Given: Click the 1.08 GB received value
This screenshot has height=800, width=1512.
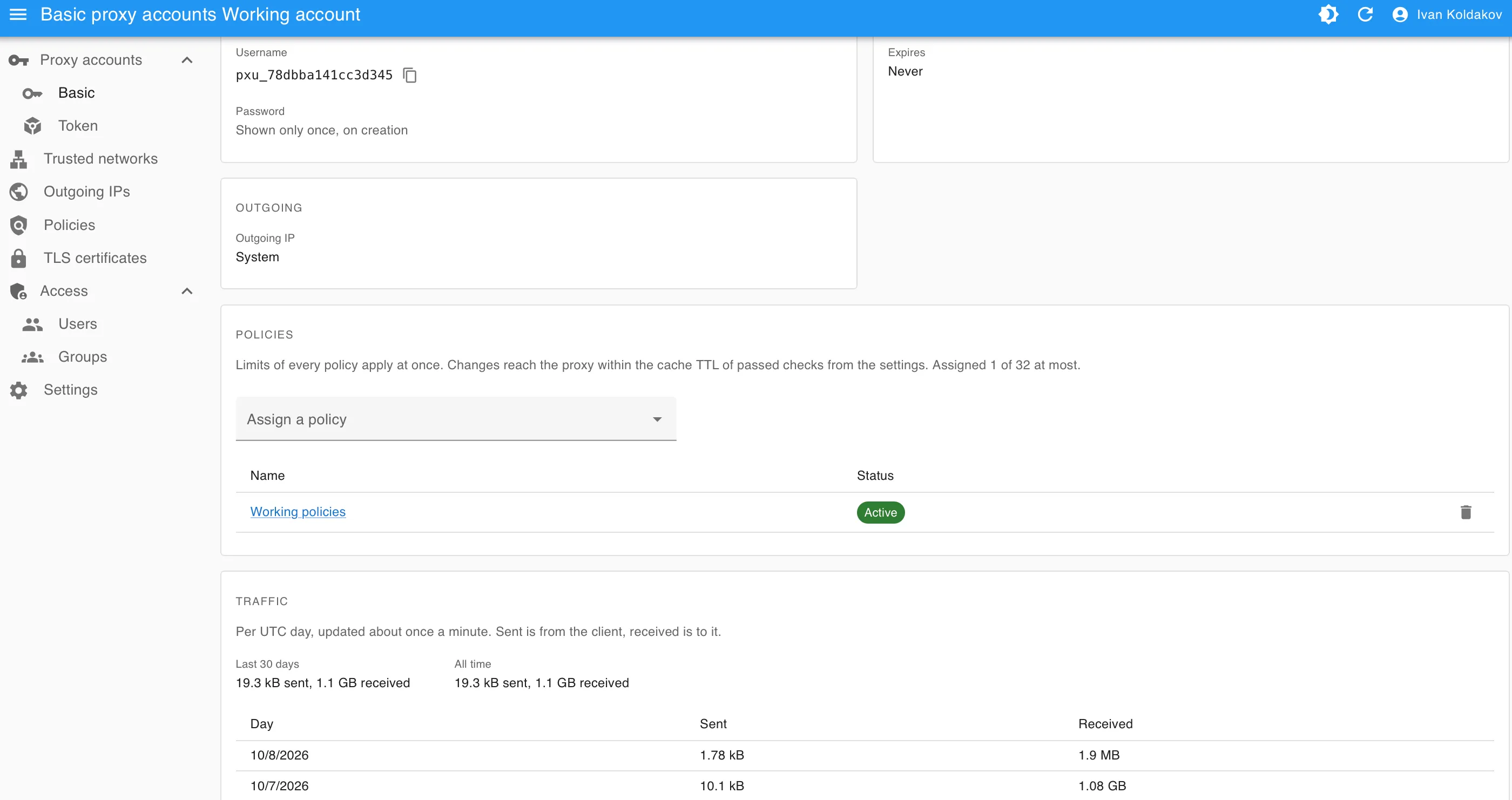Looking at the screenshot, I should tap(1102, 786).
